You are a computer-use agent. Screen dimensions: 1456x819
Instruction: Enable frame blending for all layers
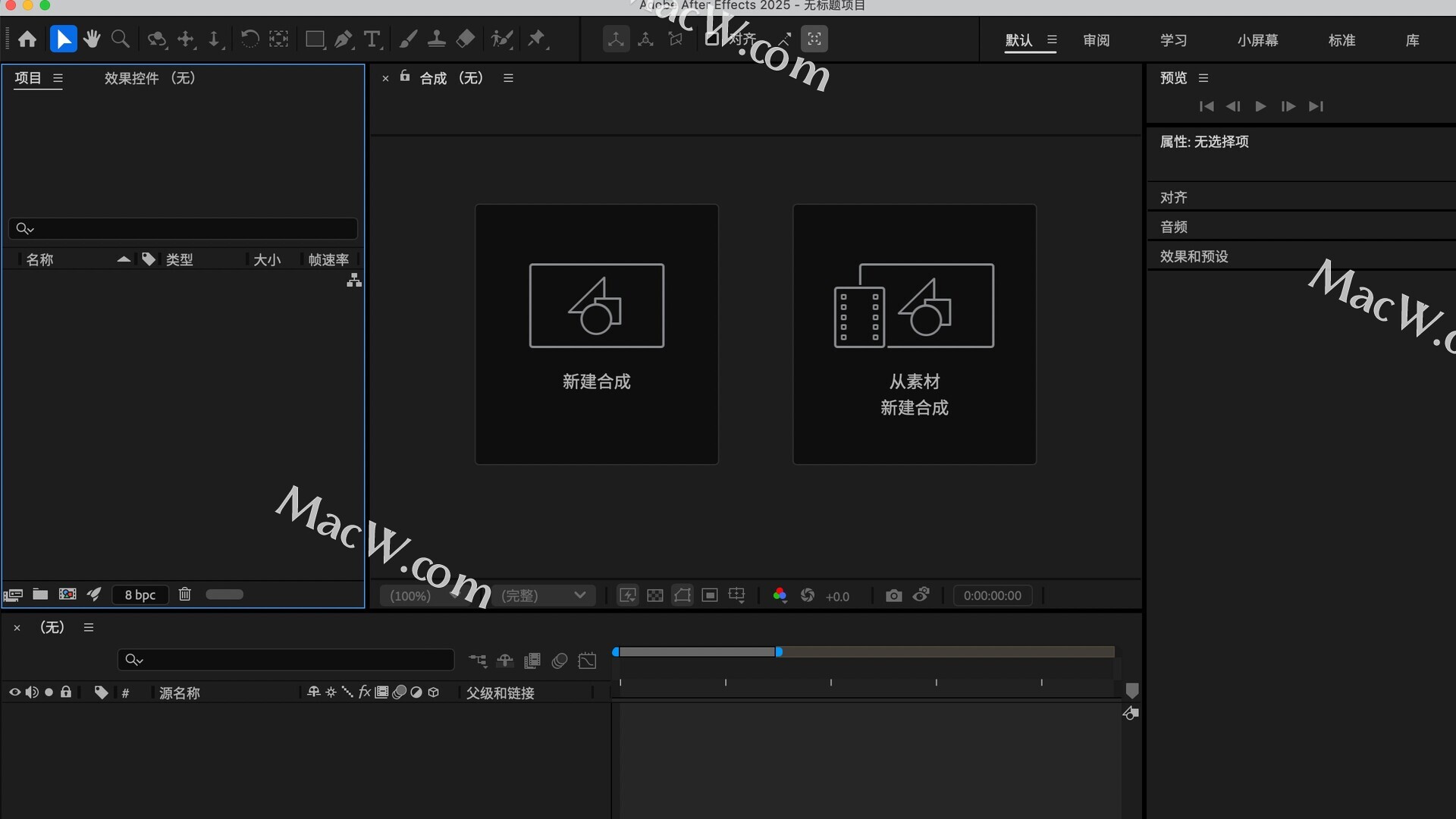coord(532,661)
